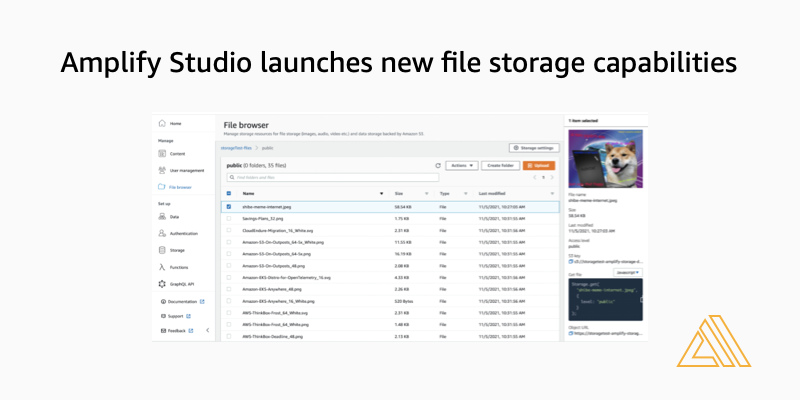This screenshot has width=800, height=400.
Task: Select the File browser folder icon
Action: coord(162,187)
